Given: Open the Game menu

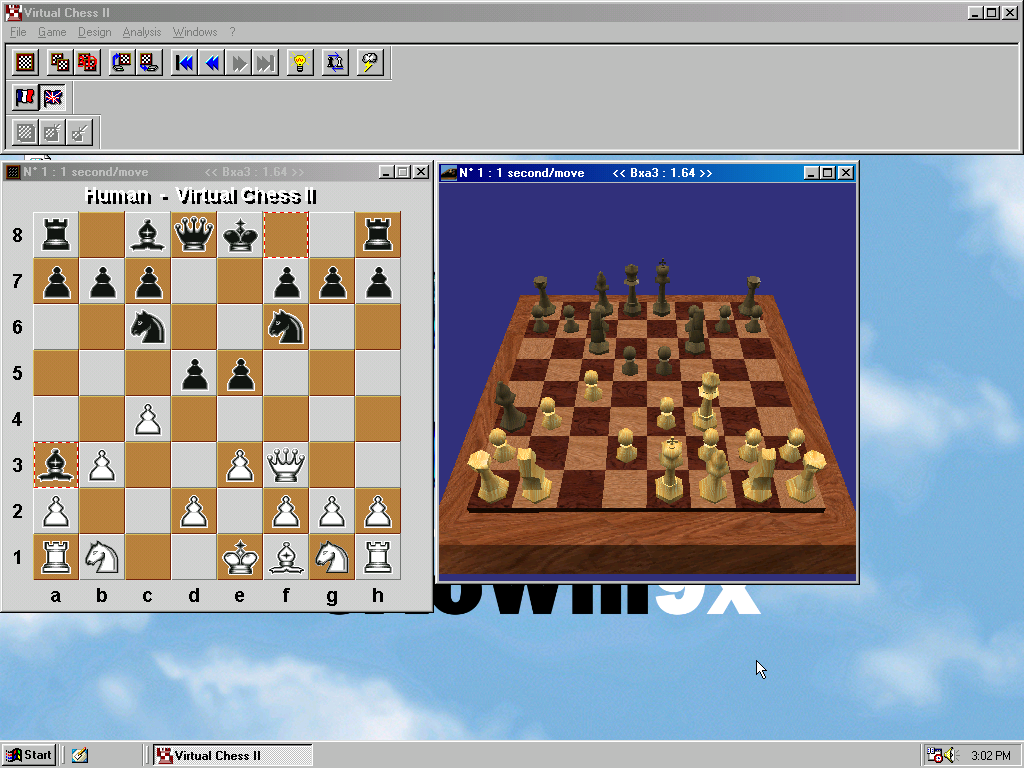Looking at the screenshot, I should coord(52,32).
